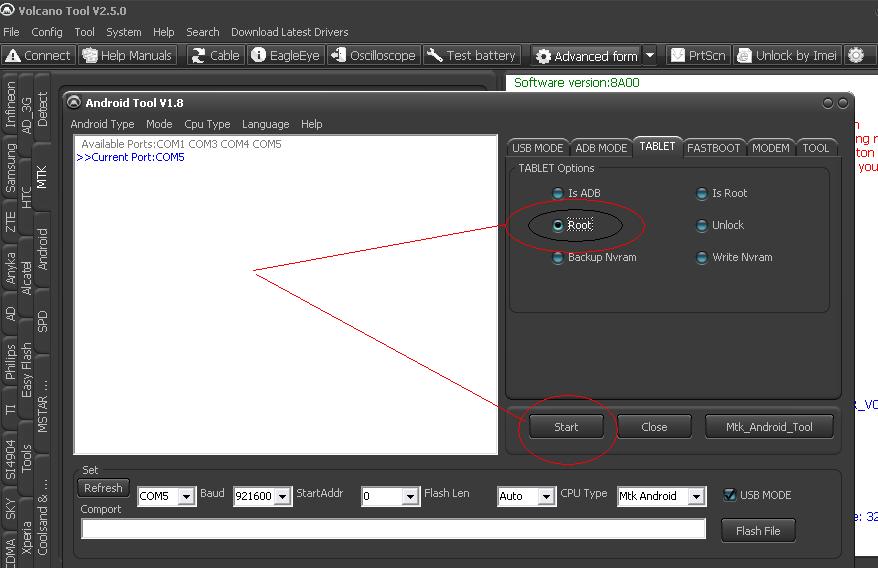Open the Advanced form button
Screen dimensions: 878x568
pos(586,56)
